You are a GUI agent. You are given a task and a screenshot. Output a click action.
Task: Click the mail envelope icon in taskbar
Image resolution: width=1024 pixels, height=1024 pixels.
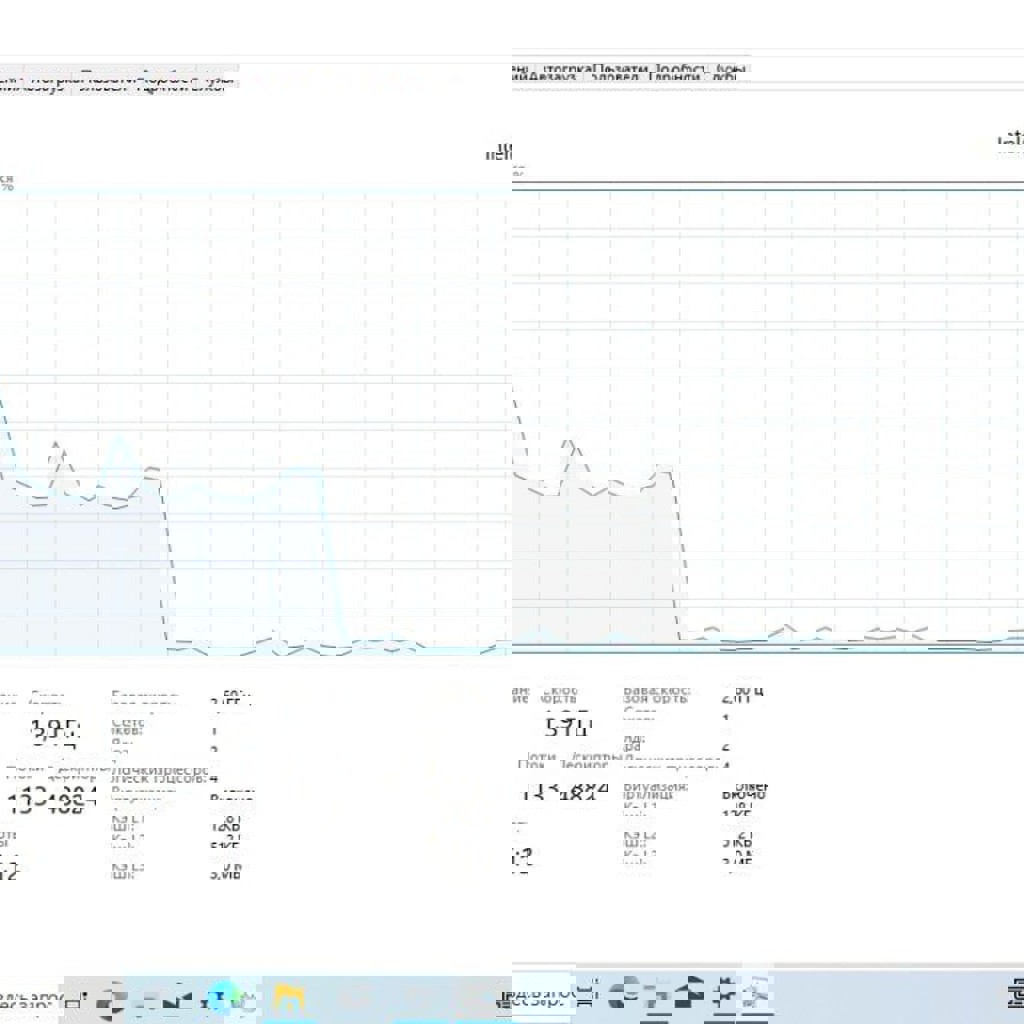pos(180,997)
